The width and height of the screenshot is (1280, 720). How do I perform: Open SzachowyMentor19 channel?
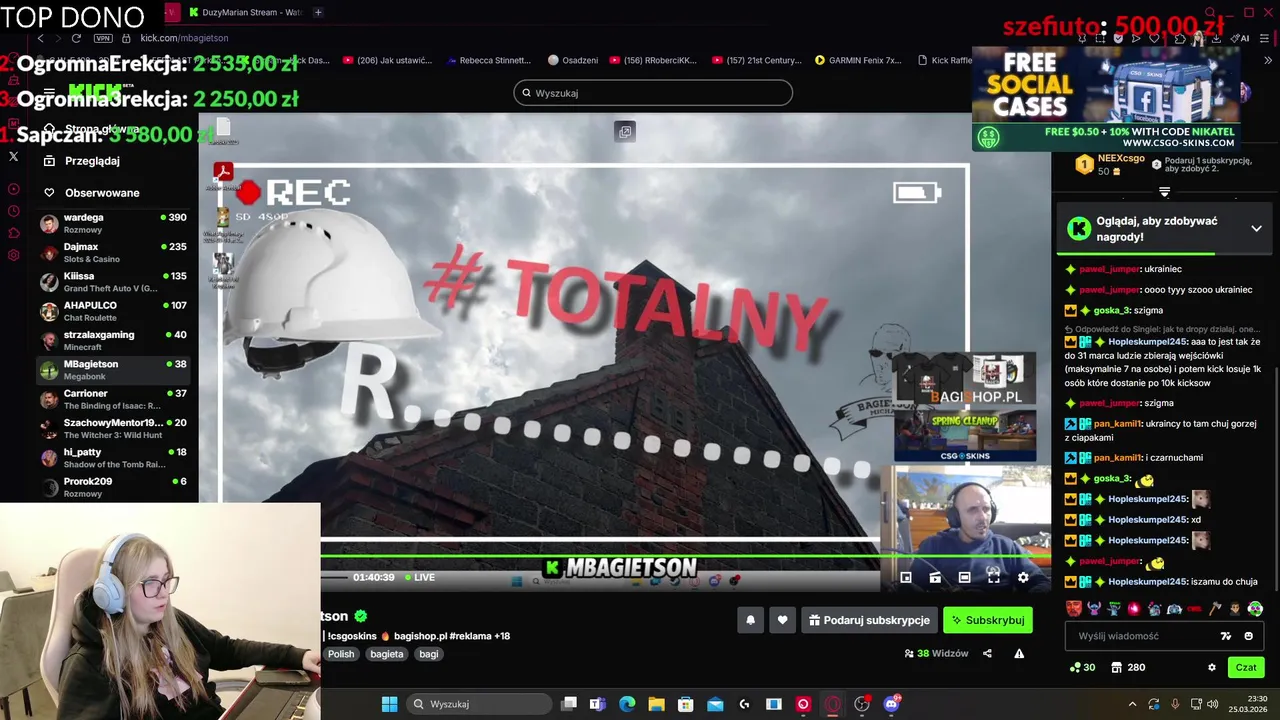114,428
